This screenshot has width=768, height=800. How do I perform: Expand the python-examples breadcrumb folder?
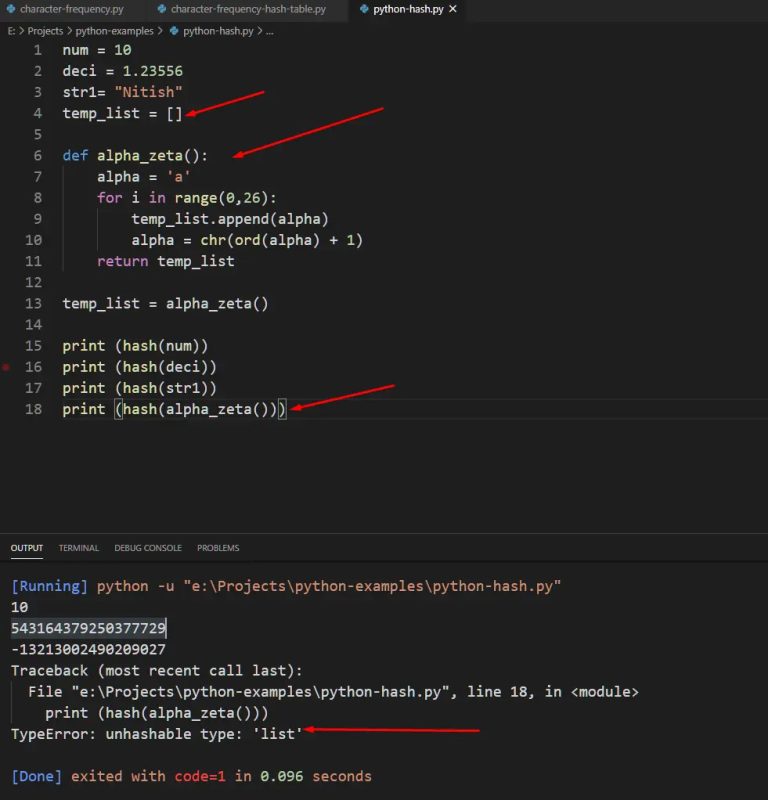[x=114, y=31]
